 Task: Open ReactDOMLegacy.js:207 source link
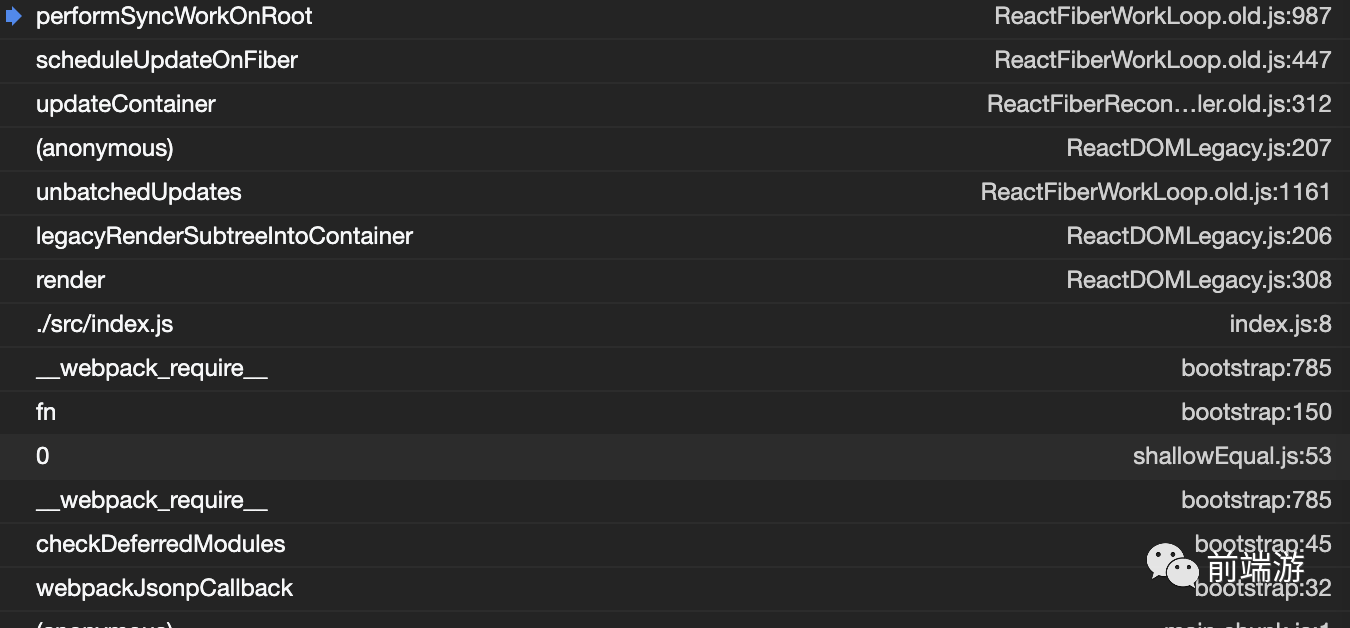click(1199, 149)
